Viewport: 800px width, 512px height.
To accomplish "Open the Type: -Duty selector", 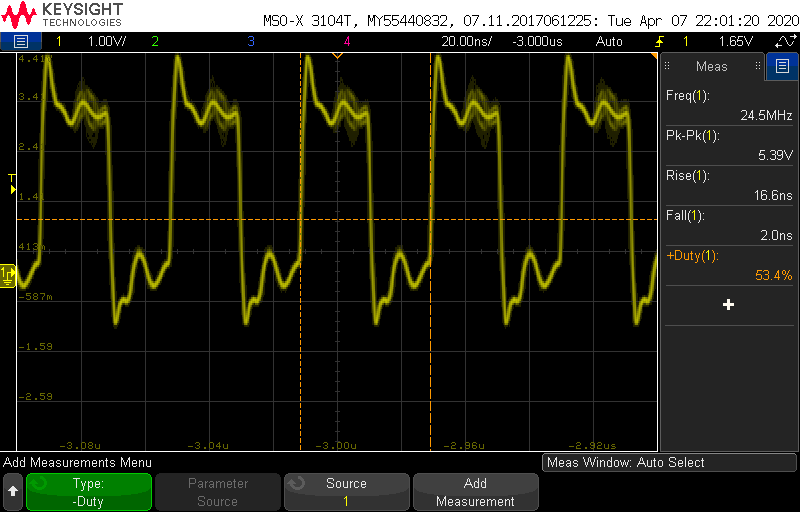I will (x=89, y=492).
